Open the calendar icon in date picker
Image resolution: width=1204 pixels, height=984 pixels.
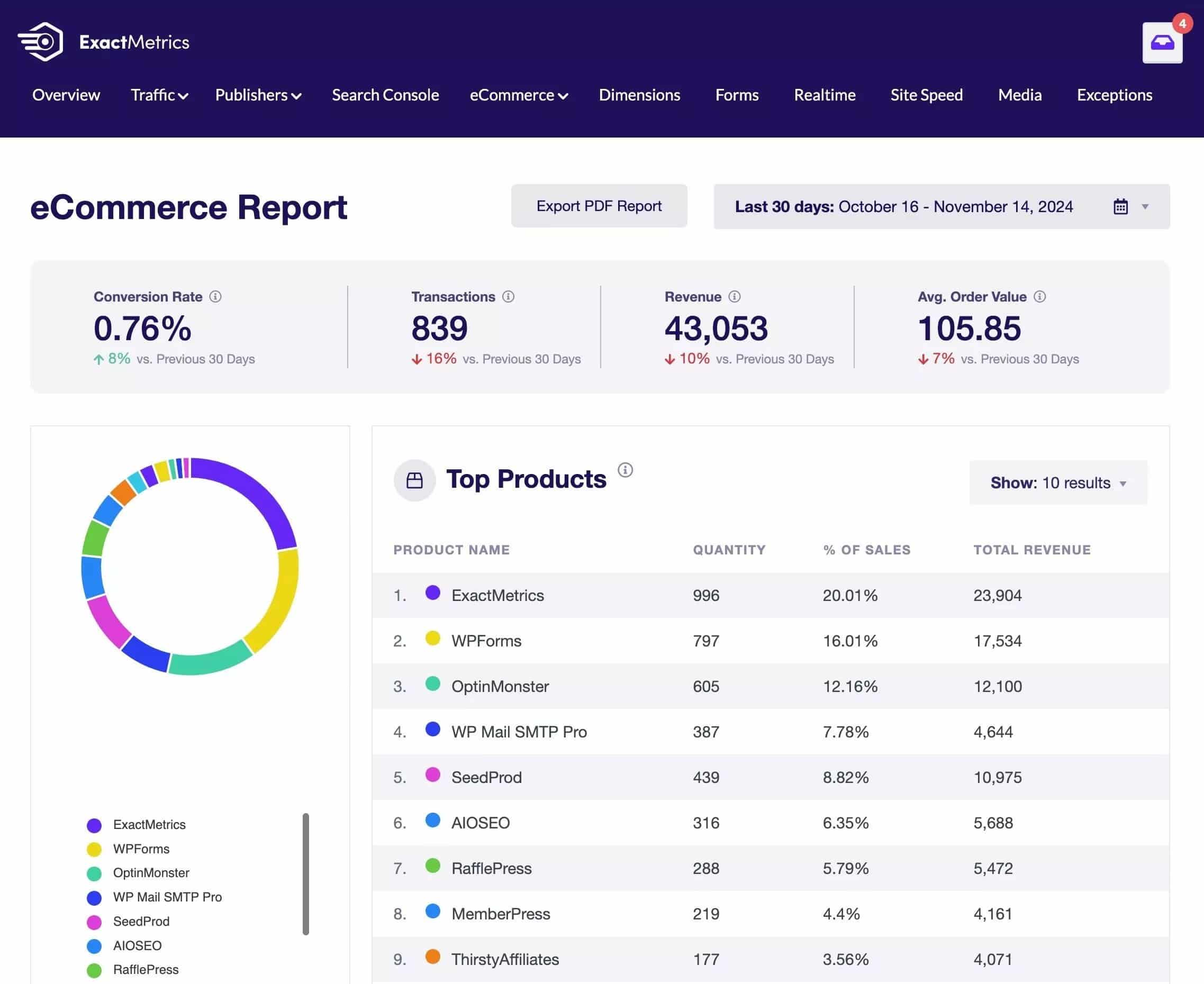1120,206
